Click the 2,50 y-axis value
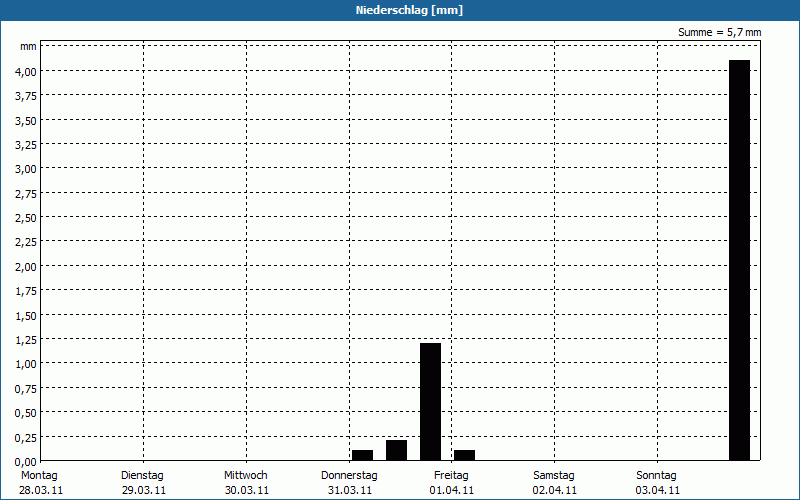 click(x=26, y=218)
